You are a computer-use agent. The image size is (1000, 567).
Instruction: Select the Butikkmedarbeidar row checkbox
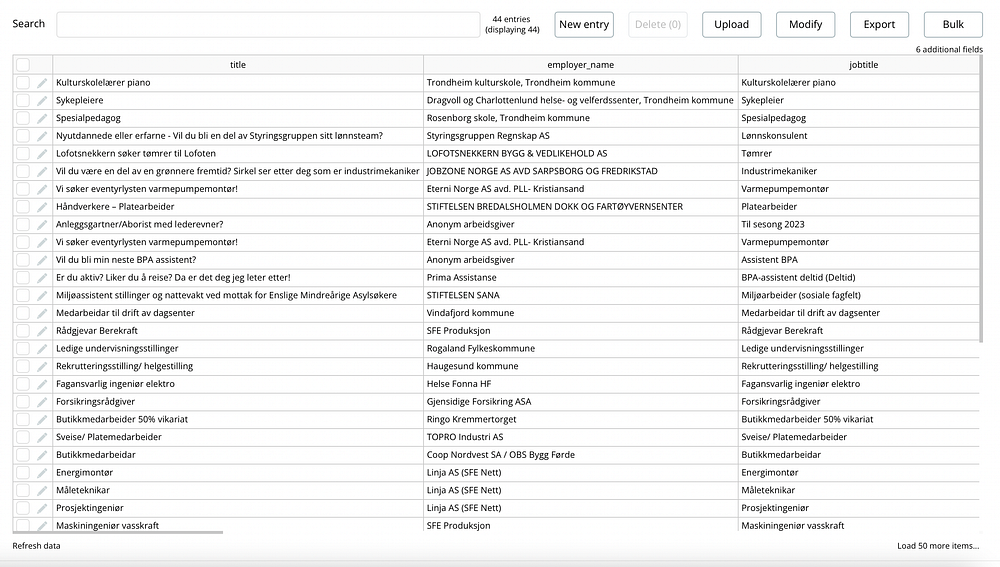[23, 454]
